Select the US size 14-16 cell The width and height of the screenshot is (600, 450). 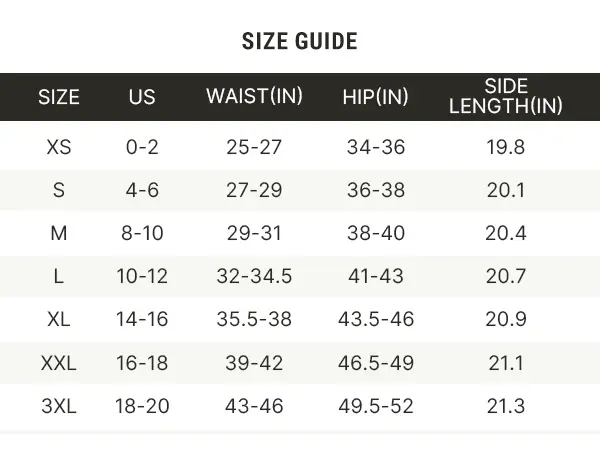coord(142,320)
